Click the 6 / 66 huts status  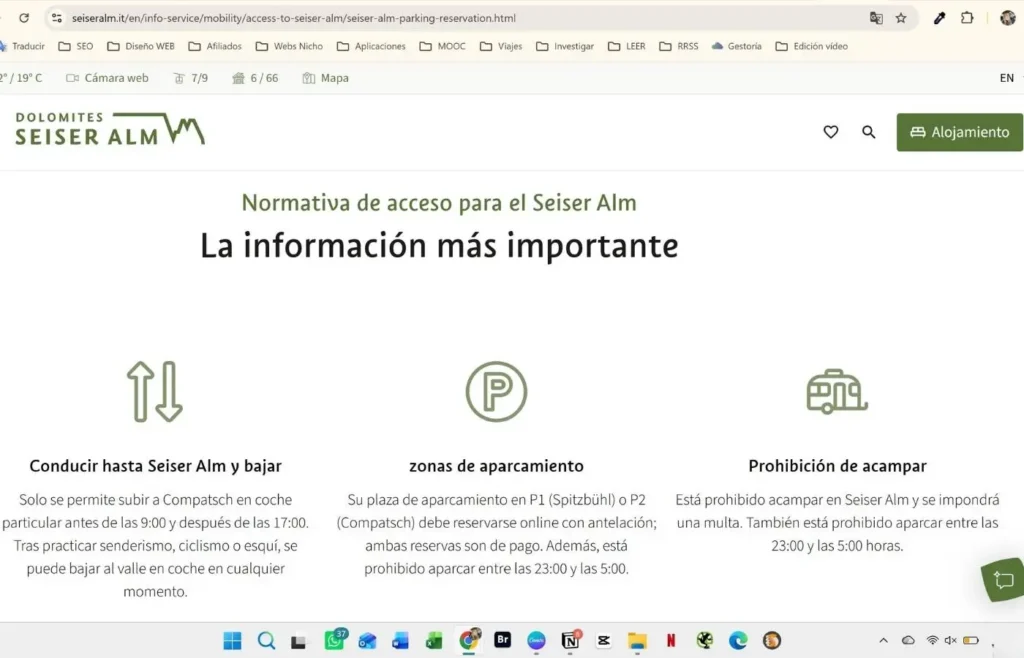click(255, 78)
